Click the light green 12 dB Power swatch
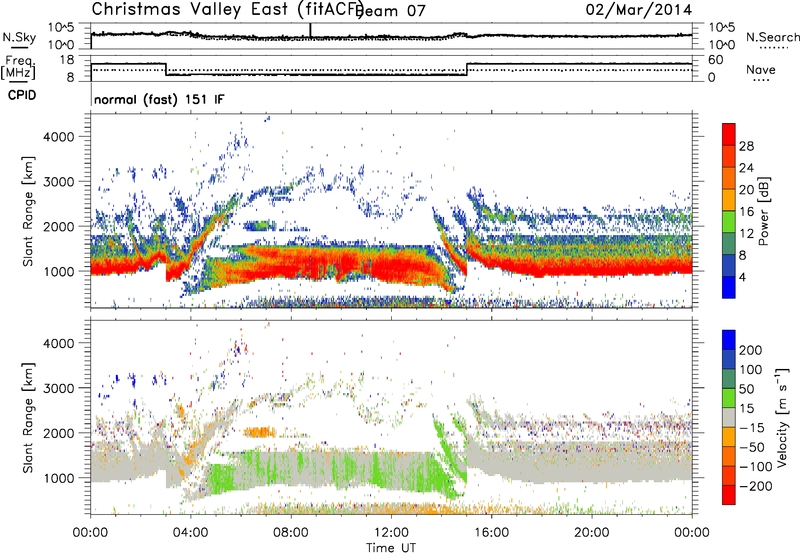800x554 pixels. click(x=729, y=222)
